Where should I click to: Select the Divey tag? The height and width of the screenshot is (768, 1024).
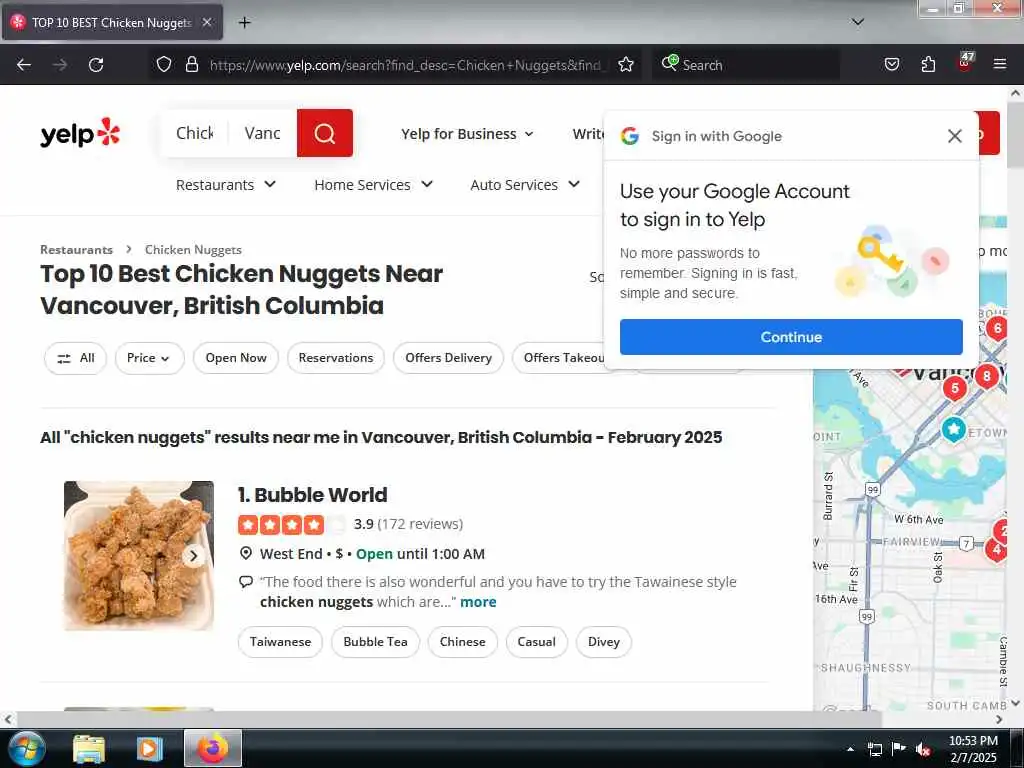[603, 642]
